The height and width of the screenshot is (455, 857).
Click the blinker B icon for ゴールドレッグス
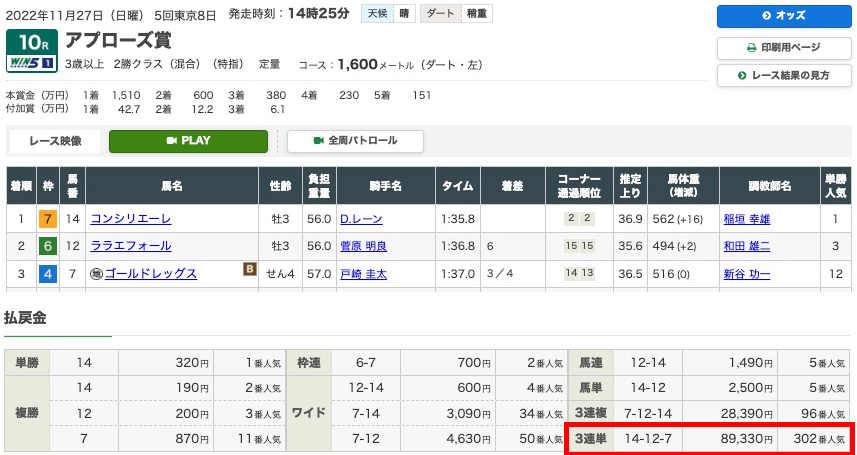(x=250, y=269)
